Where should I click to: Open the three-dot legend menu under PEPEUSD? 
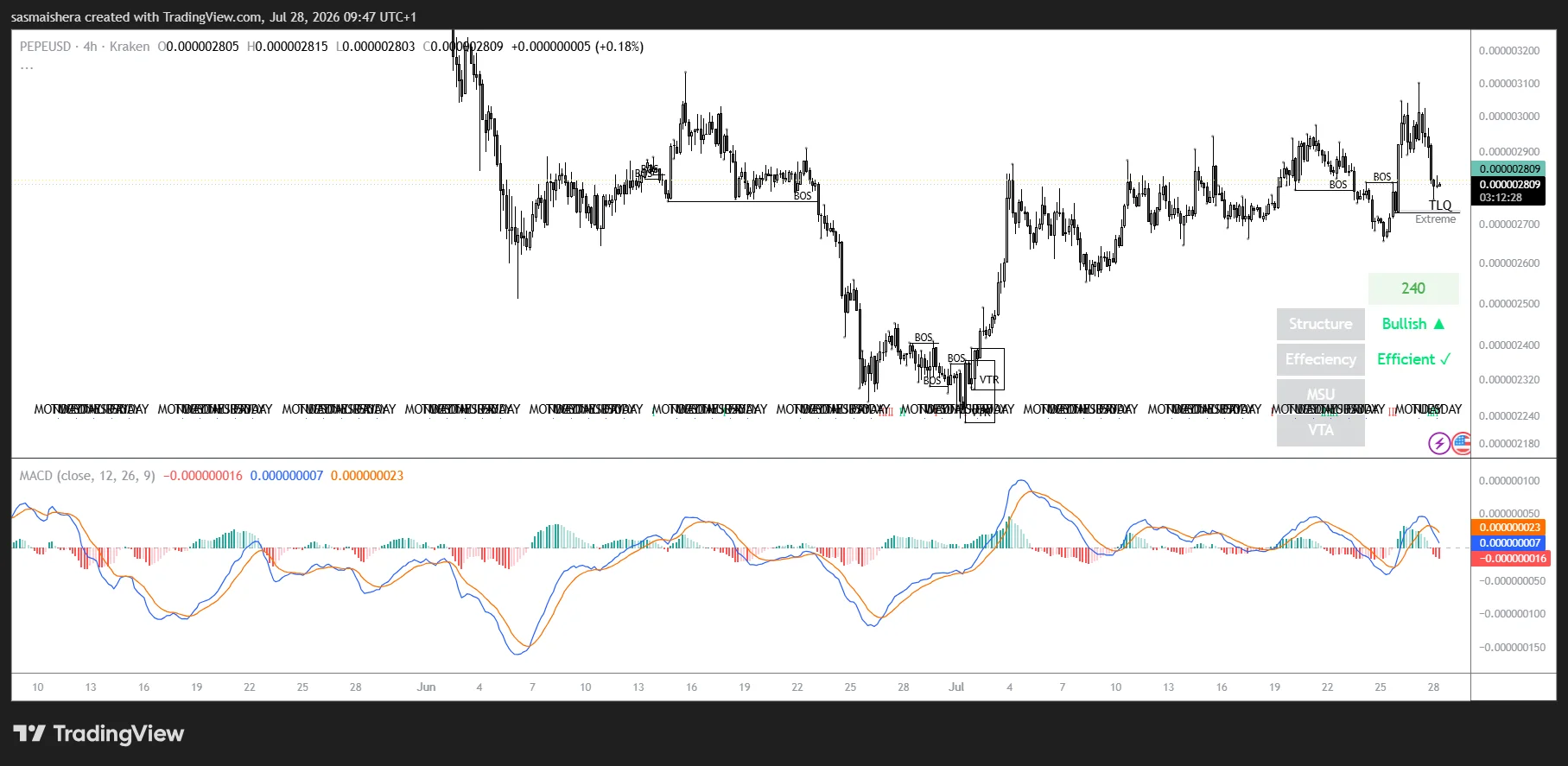coord(27,66)
